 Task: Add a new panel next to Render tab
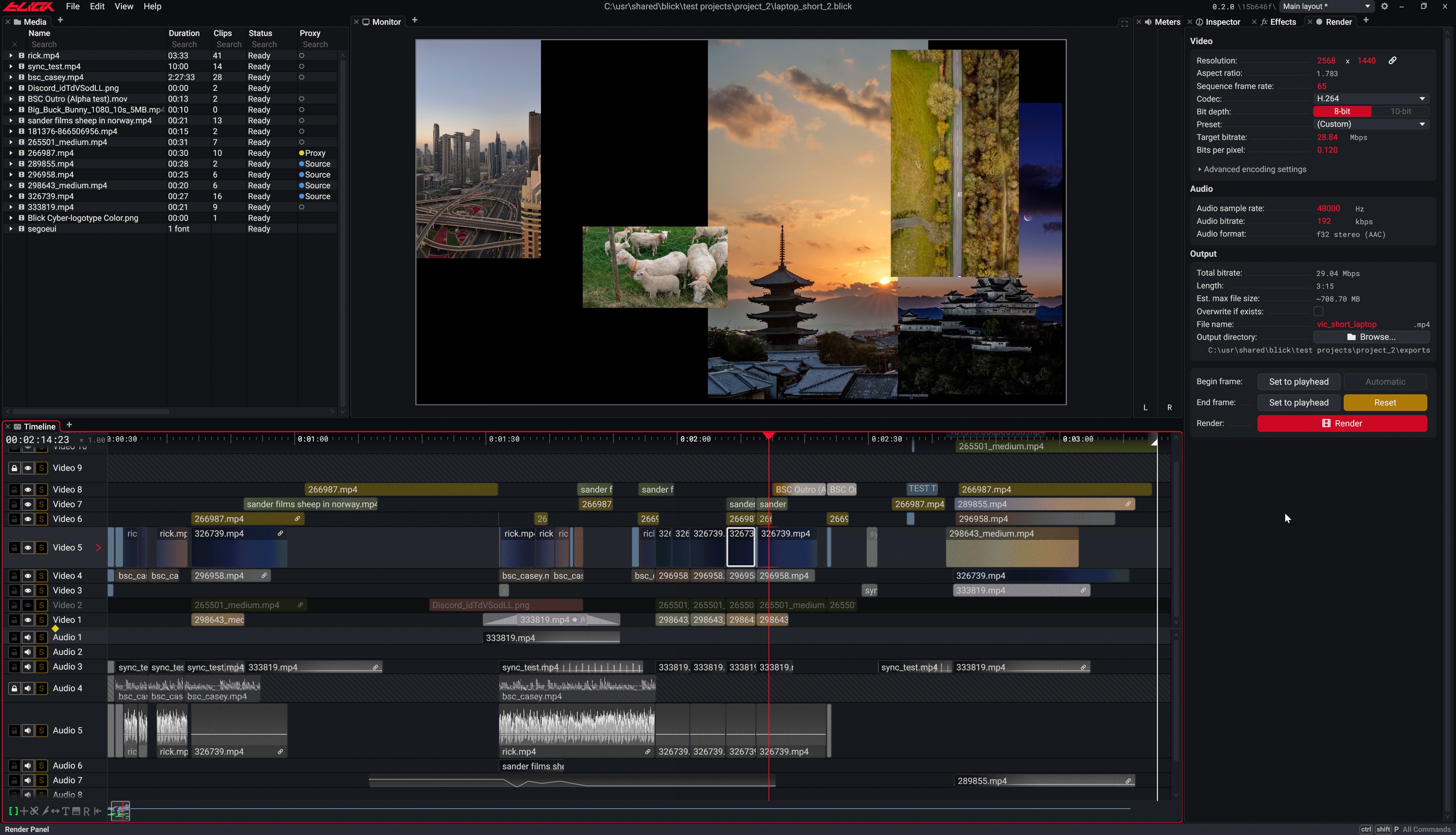point(1366,20)
